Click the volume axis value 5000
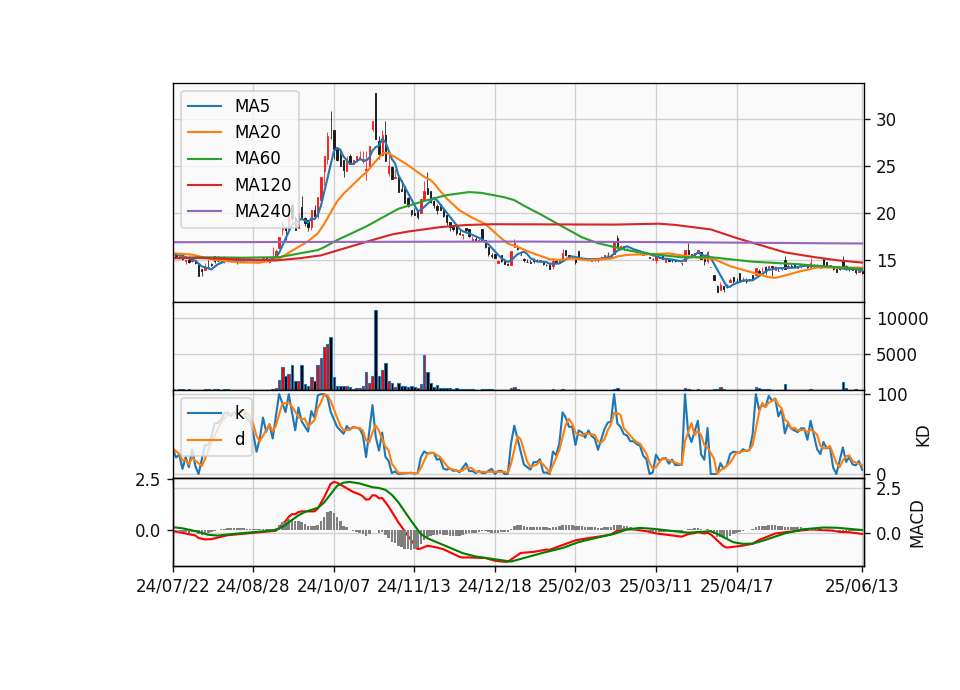Image resolution: width=960 pixels, height=690 pixels. click(896, 355)
